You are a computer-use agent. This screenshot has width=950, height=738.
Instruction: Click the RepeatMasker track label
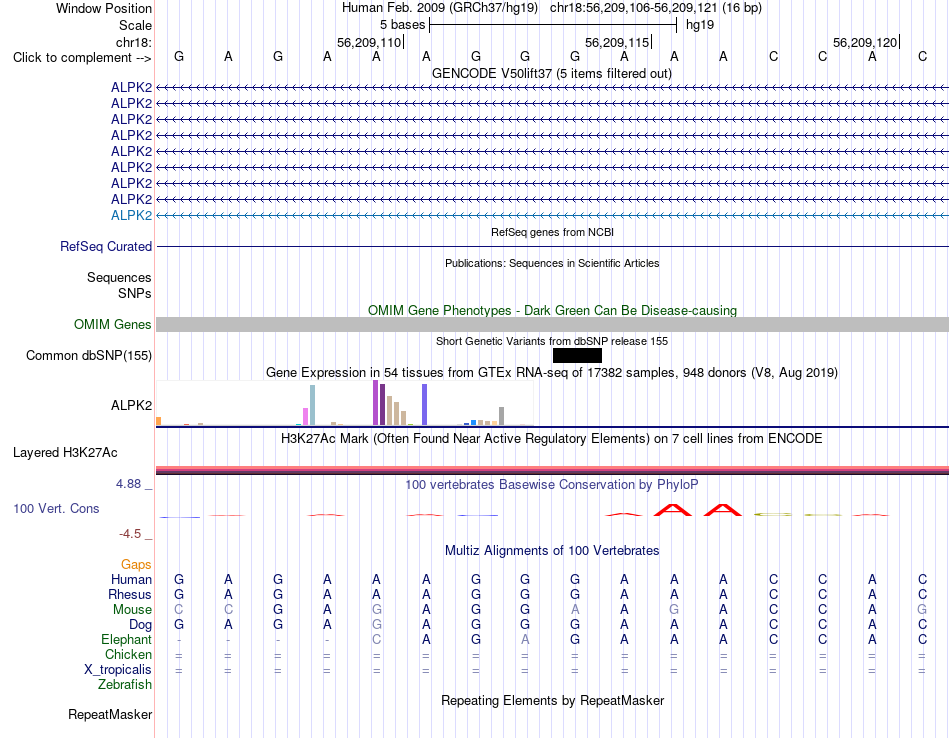click(110, 715)
